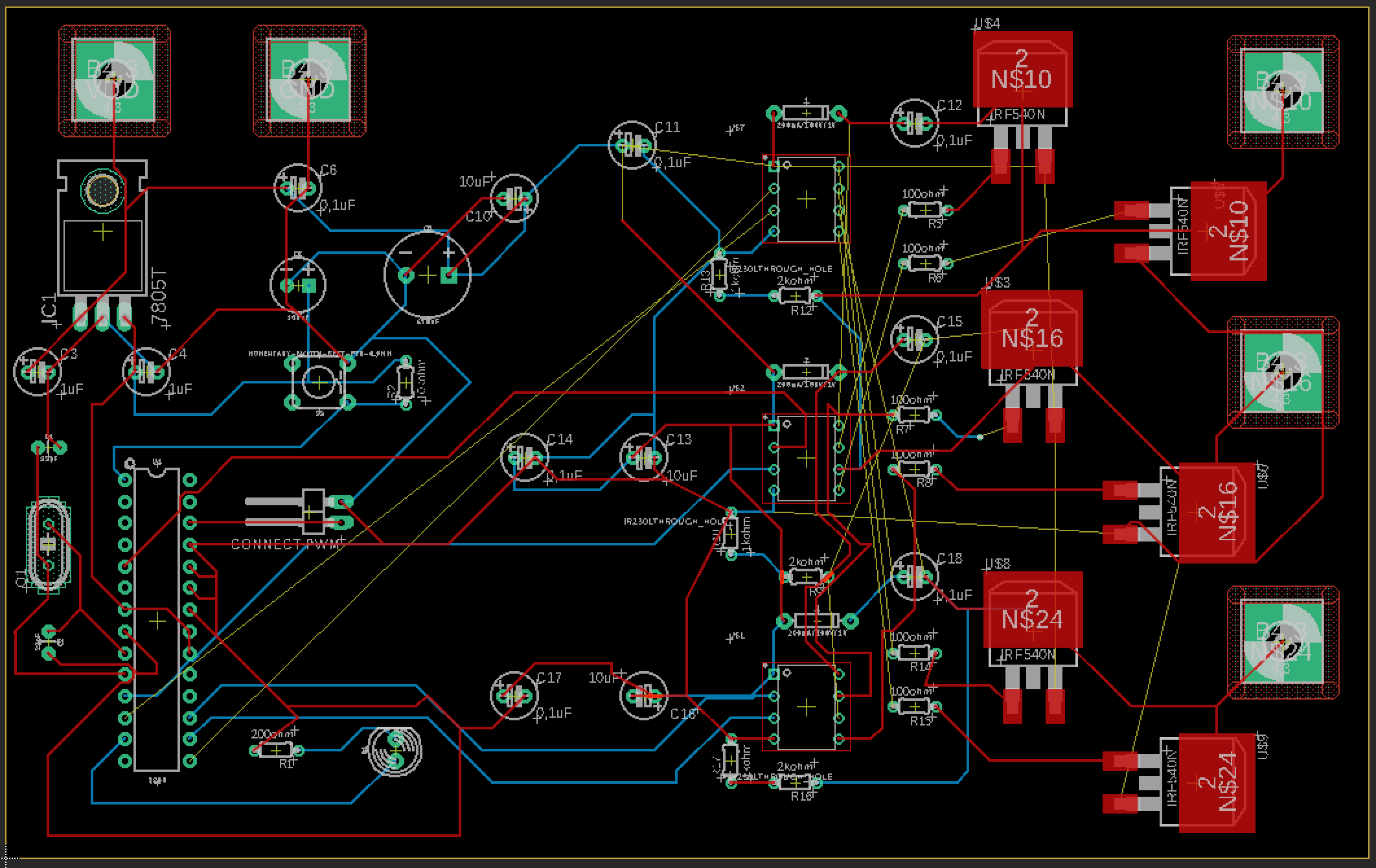Select the C10 10uF capacitor
This screenshot has width=1376, height=868.
coord(514,198)
